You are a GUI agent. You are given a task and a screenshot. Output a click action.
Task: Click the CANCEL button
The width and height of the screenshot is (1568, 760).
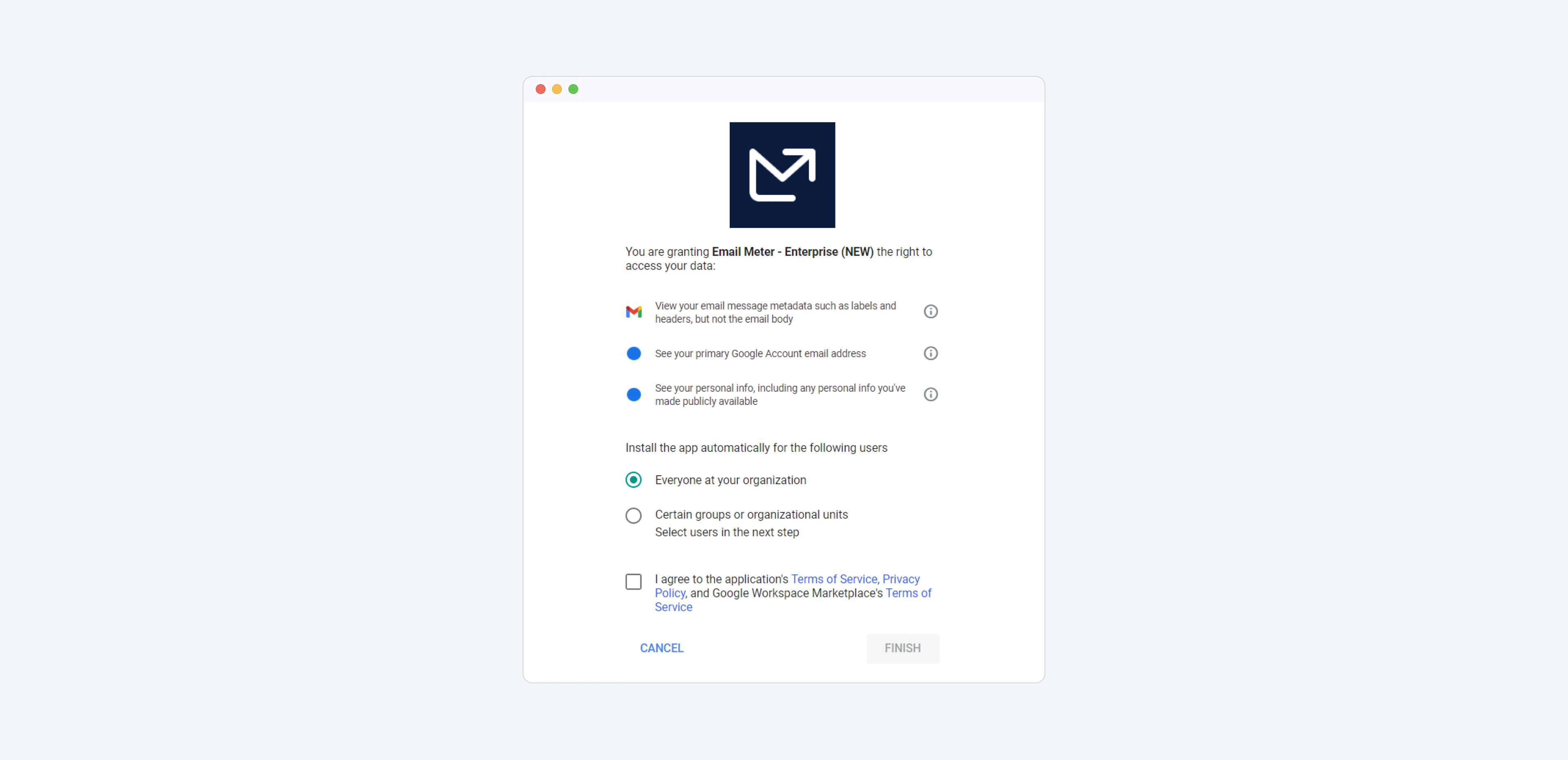[661, 648]
